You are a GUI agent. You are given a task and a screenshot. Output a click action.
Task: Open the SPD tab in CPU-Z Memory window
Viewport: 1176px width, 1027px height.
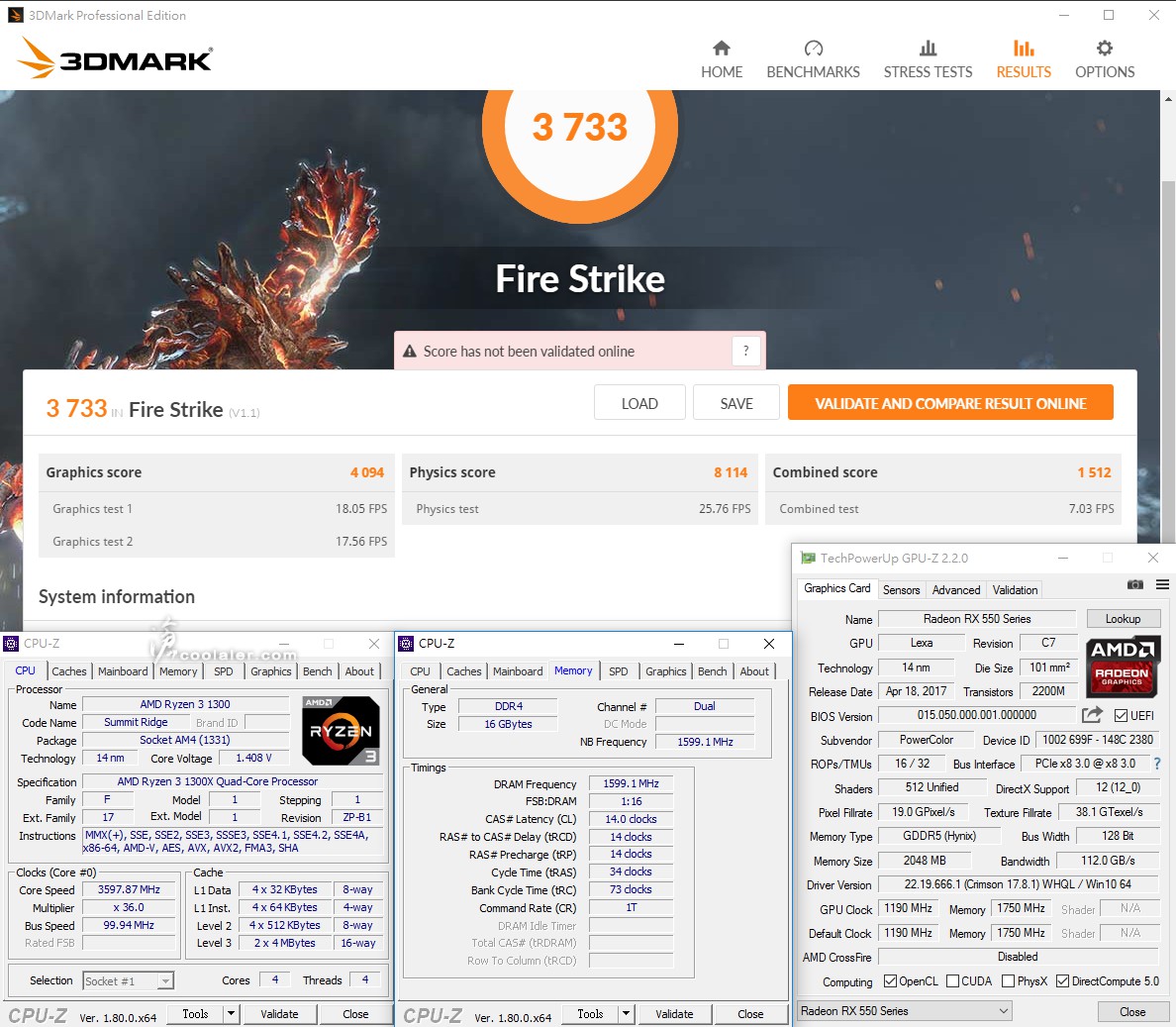coord(618,671)
